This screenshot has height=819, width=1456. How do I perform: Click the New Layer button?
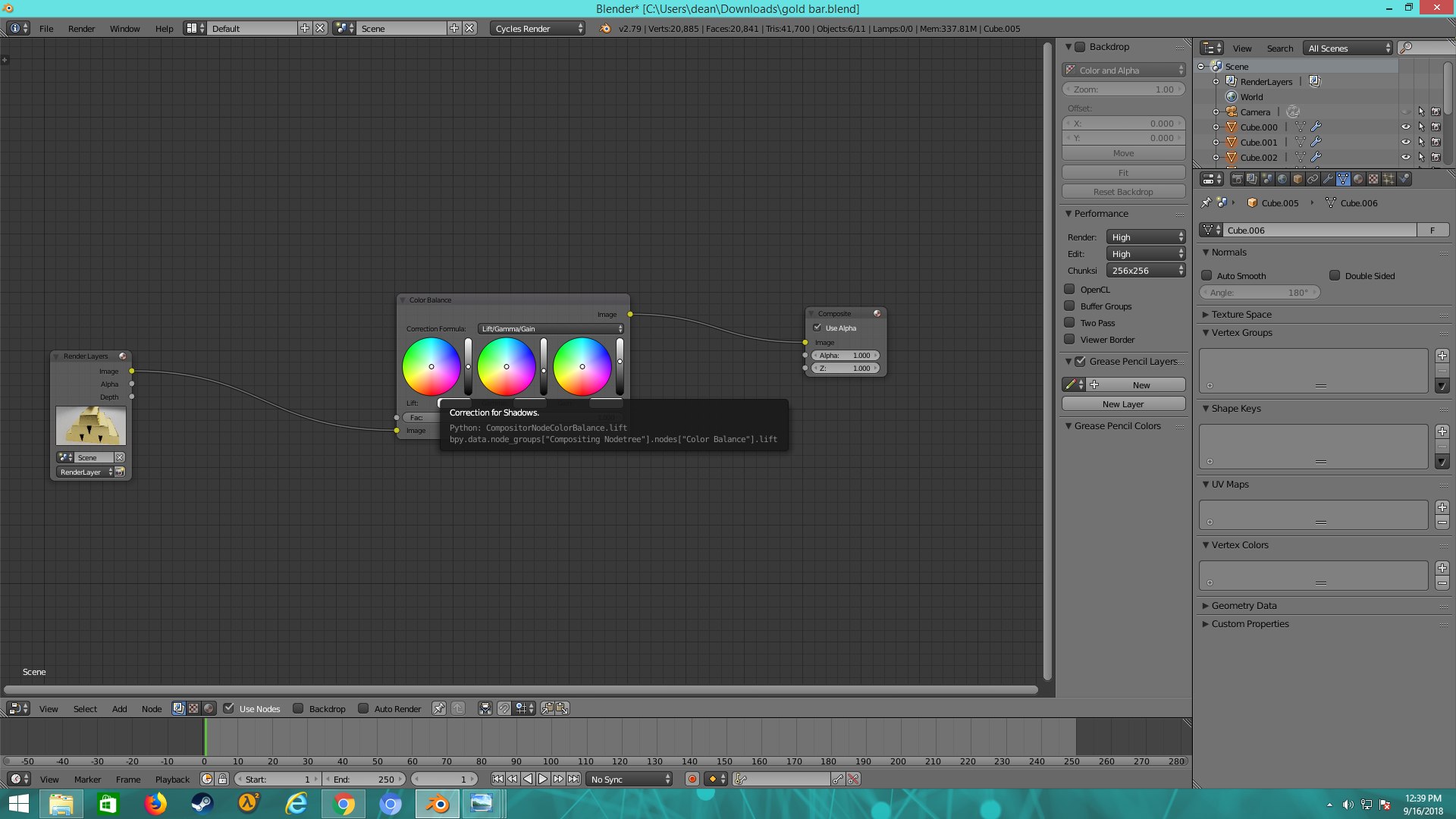pyautogui.click(x=1122, y=404)
